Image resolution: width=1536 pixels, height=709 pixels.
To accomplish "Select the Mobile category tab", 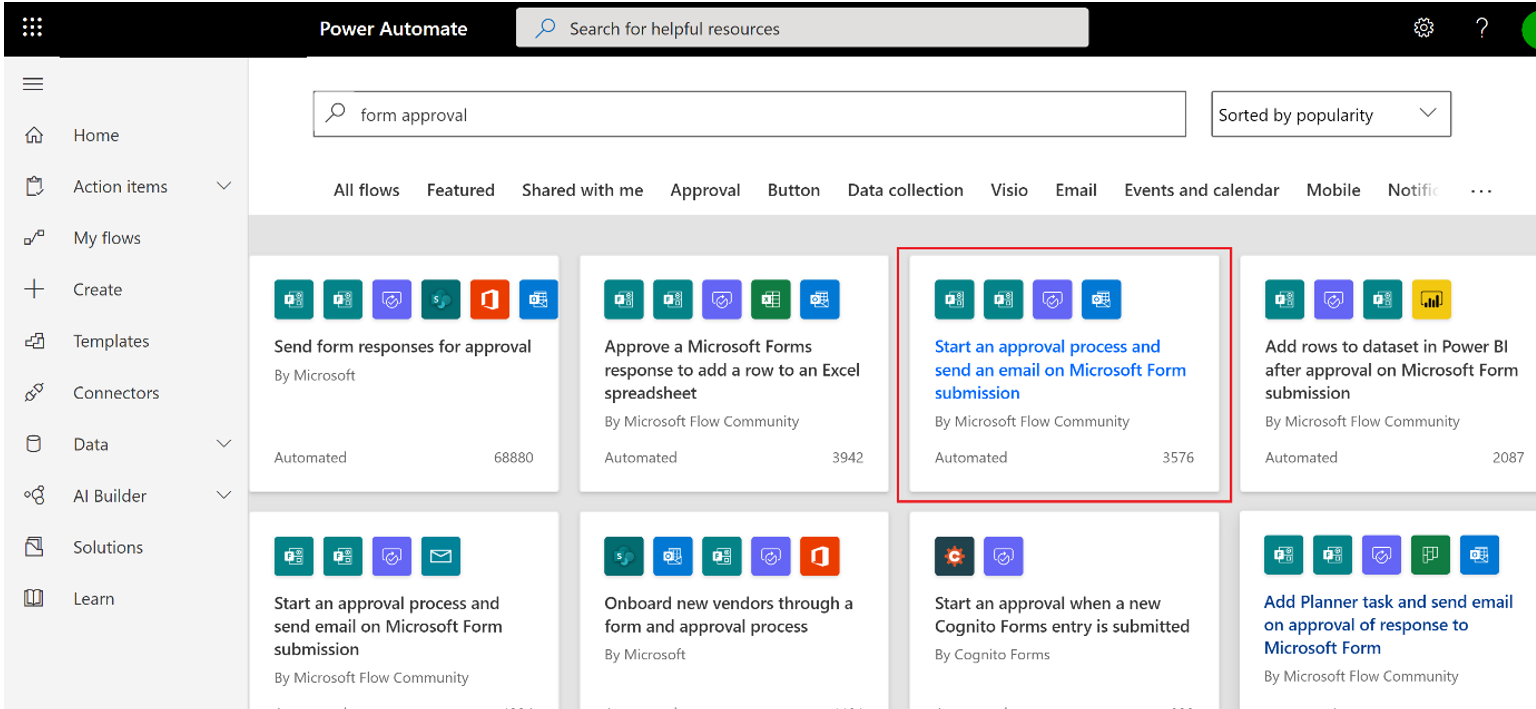I will pyautogui.click(x=1333, y=190).
